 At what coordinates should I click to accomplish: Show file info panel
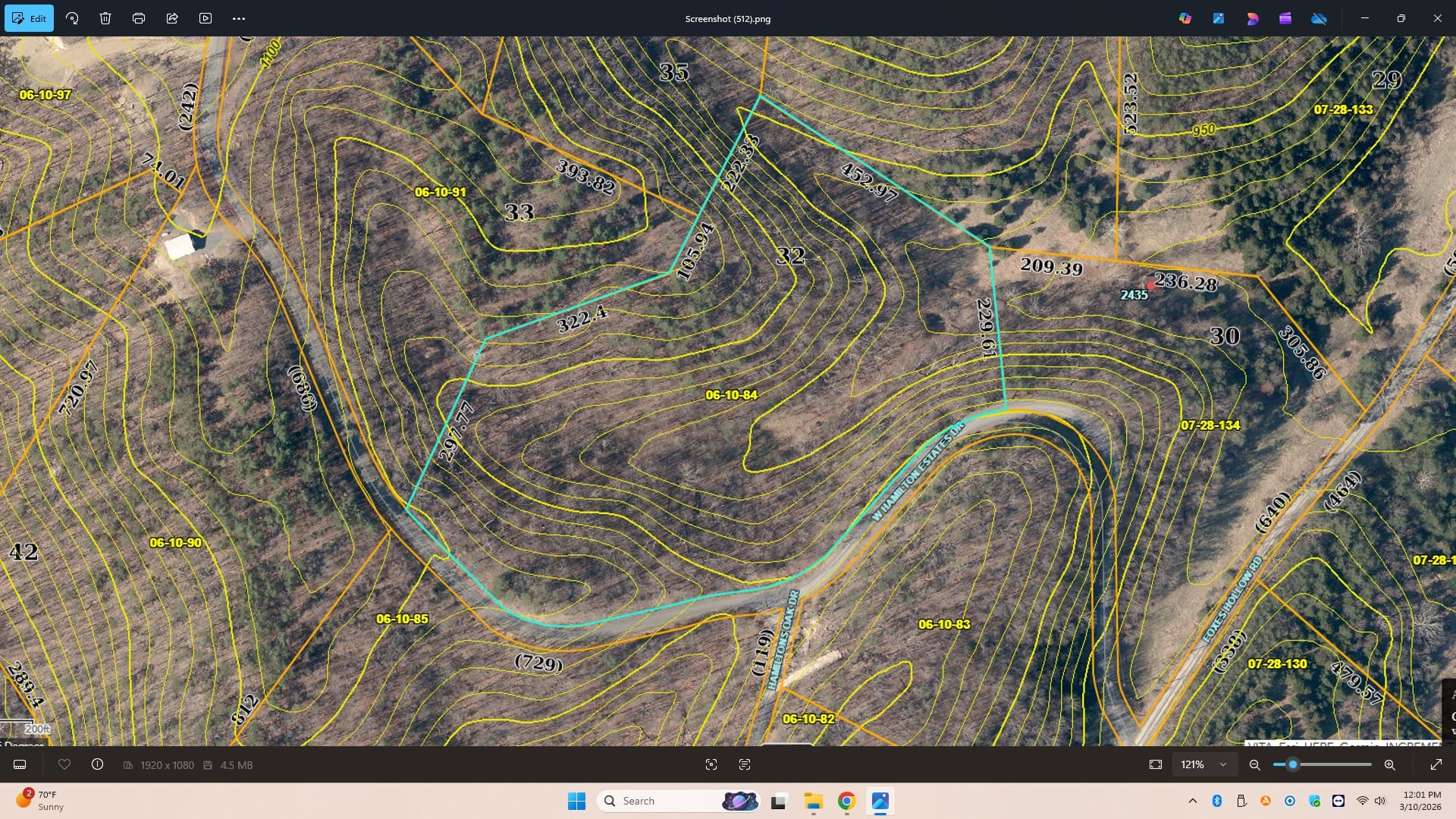click(x=97, y=764)
